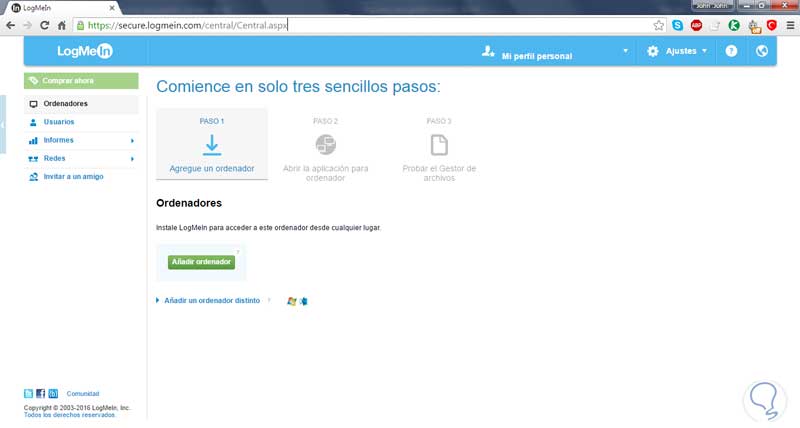This screenshot has height=428, width=800.
Task: Click the collapse sidebar handle
Action: [3, 124]
